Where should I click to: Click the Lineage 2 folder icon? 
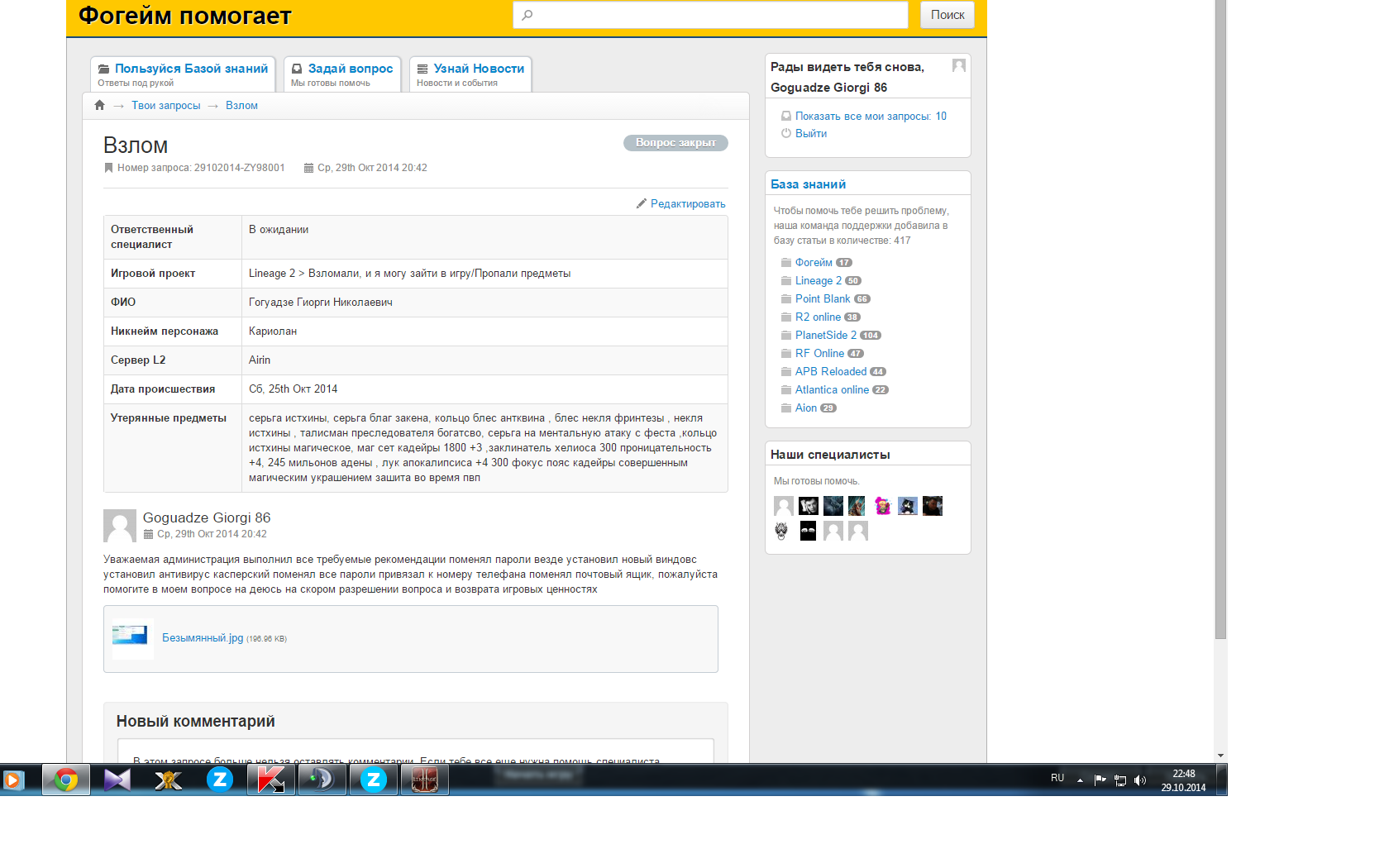coord(786,281)
